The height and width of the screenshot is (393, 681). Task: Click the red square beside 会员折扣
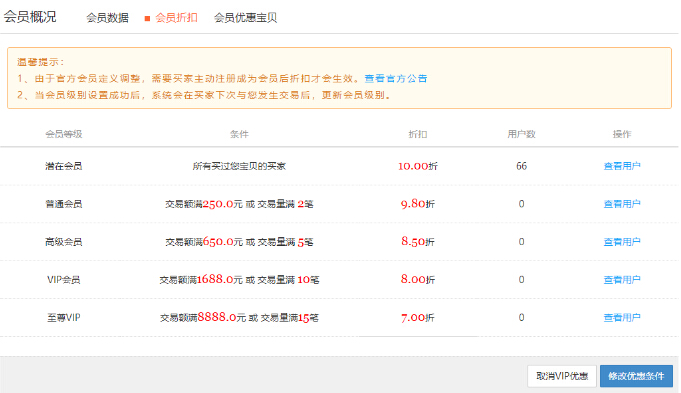pyautogui.click(x=147, y=18)
